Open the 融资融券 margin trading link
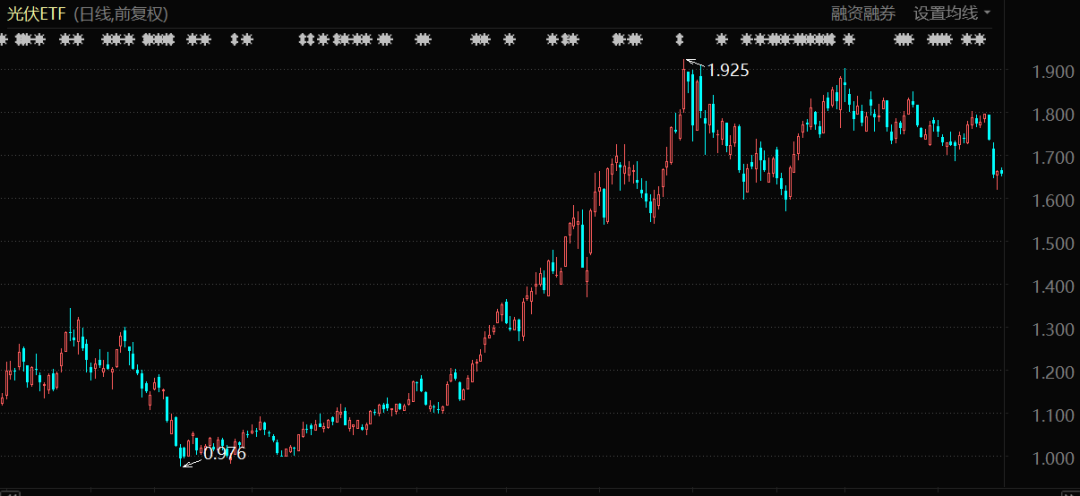 click(863, 13)
